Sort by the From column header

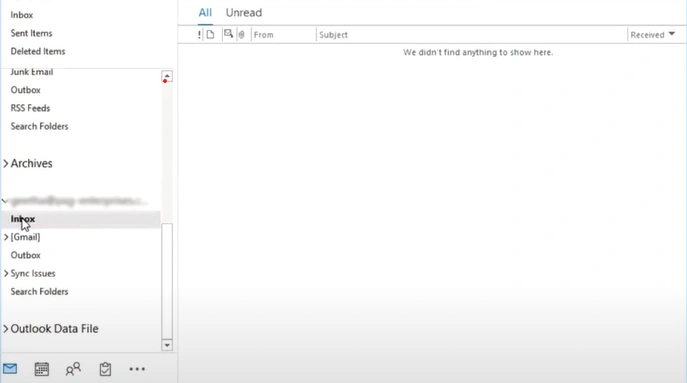[x=264, y=35]
